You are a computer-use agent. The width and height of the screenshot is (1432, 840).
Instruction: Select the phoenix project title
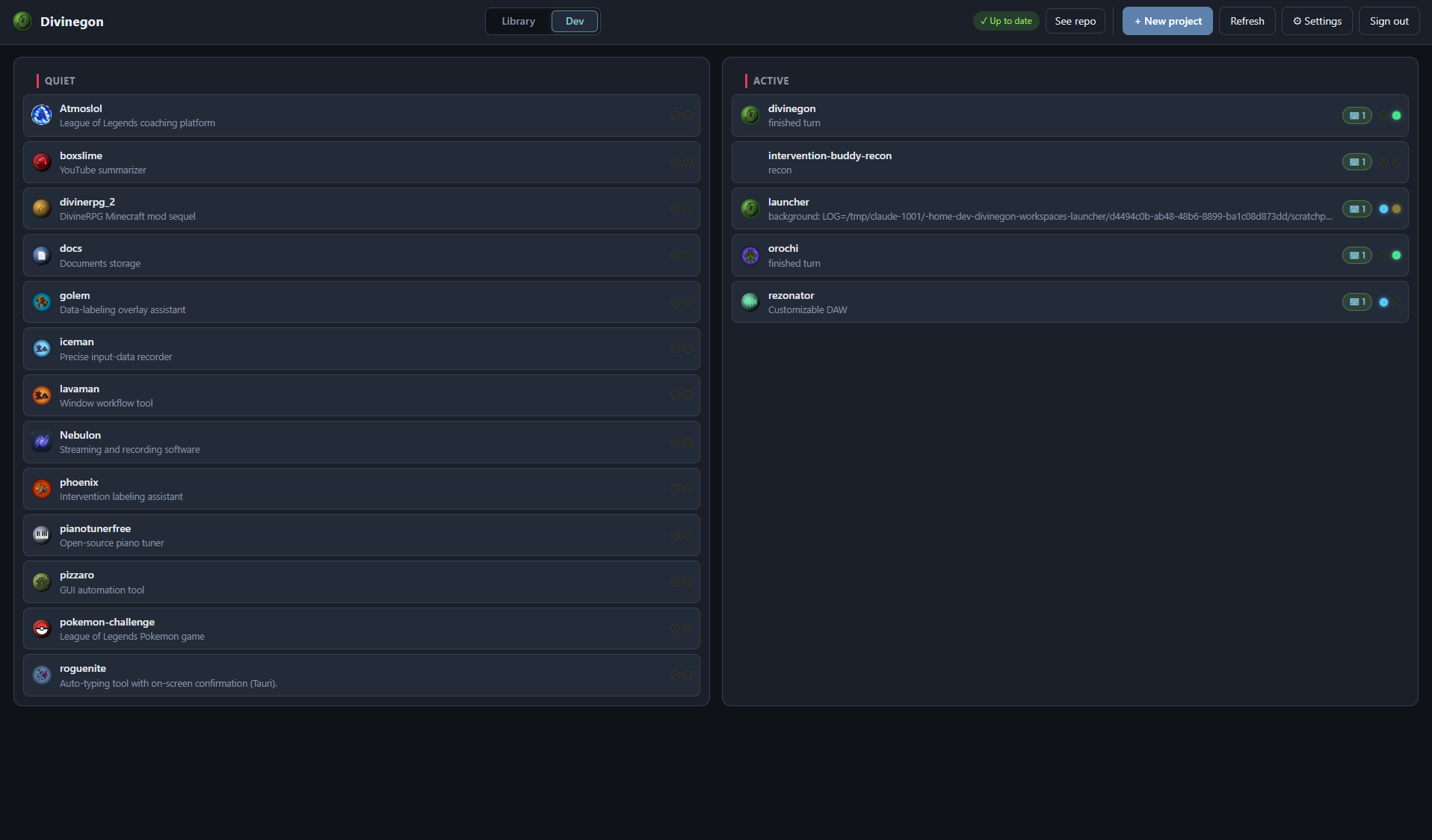pyautogui.click(x=79, y=482)
